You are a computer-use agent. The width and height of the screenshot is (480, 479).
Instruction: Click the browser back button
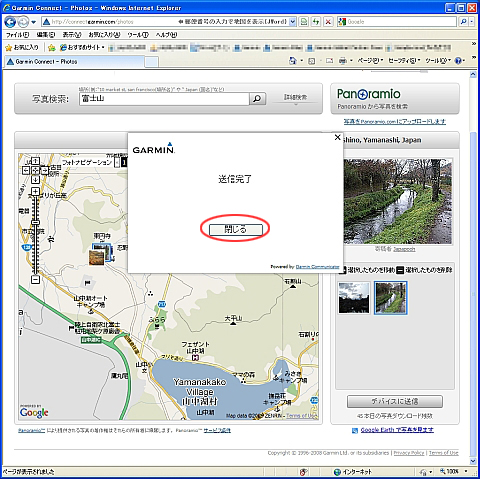click(10, 22)
